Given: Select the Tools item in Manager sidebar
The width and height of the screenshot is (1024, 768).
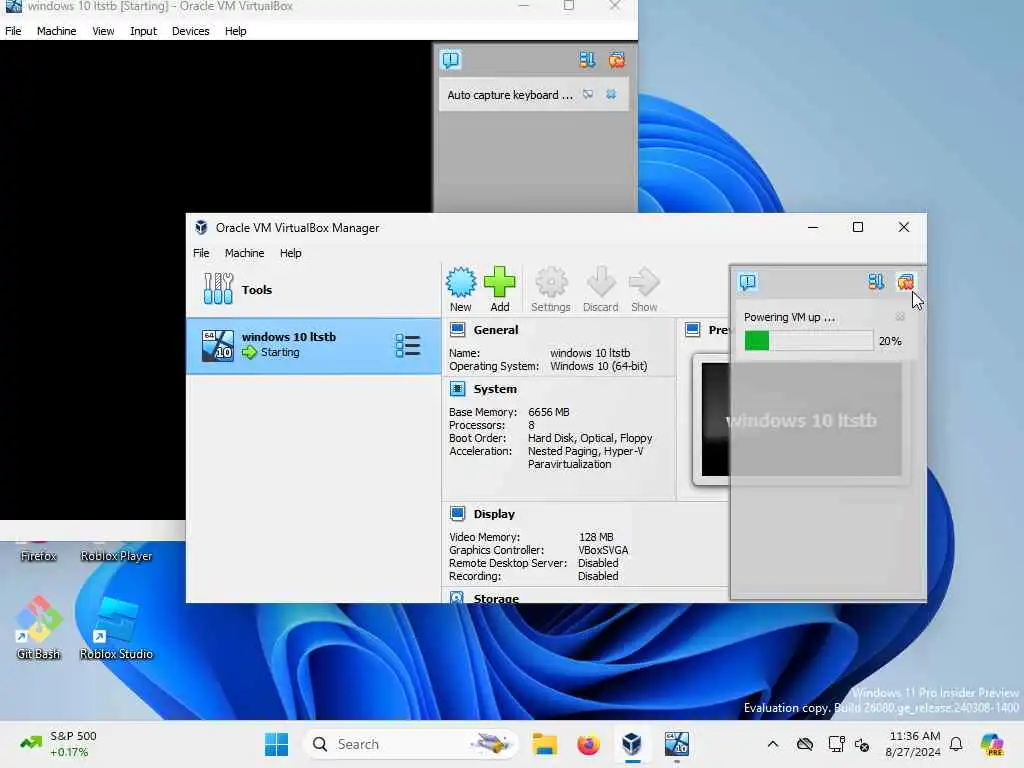Looking at the screenshot, I should click(313, 289).
